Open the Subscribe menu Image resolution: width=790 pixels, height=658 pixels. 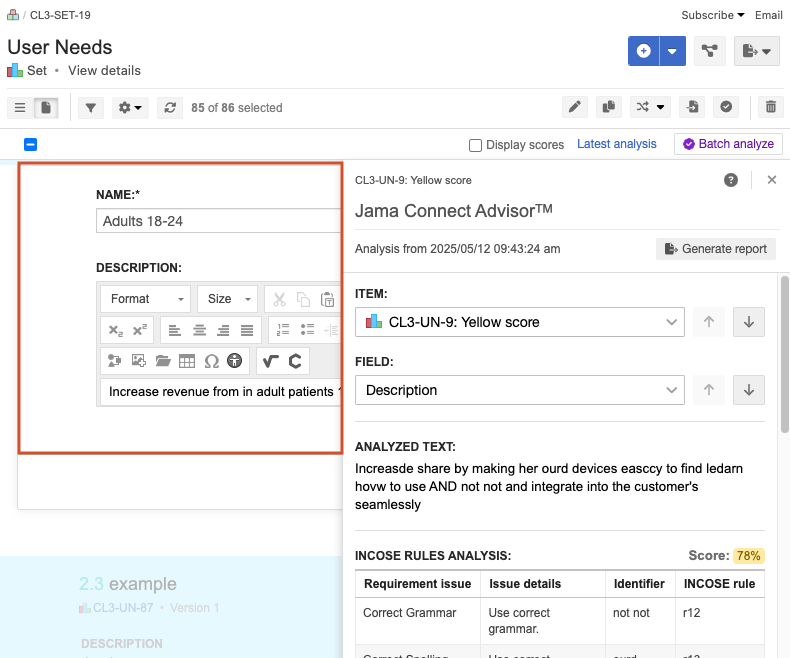coord(712,15)
